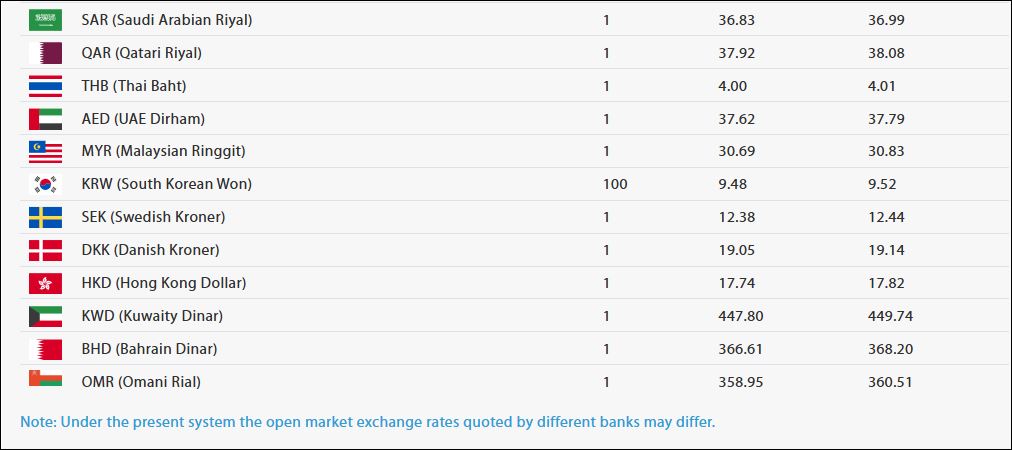The image size is (1012, 450).
Task: Click the 4.00 Thai Baht rate
Action: point(733,86)
